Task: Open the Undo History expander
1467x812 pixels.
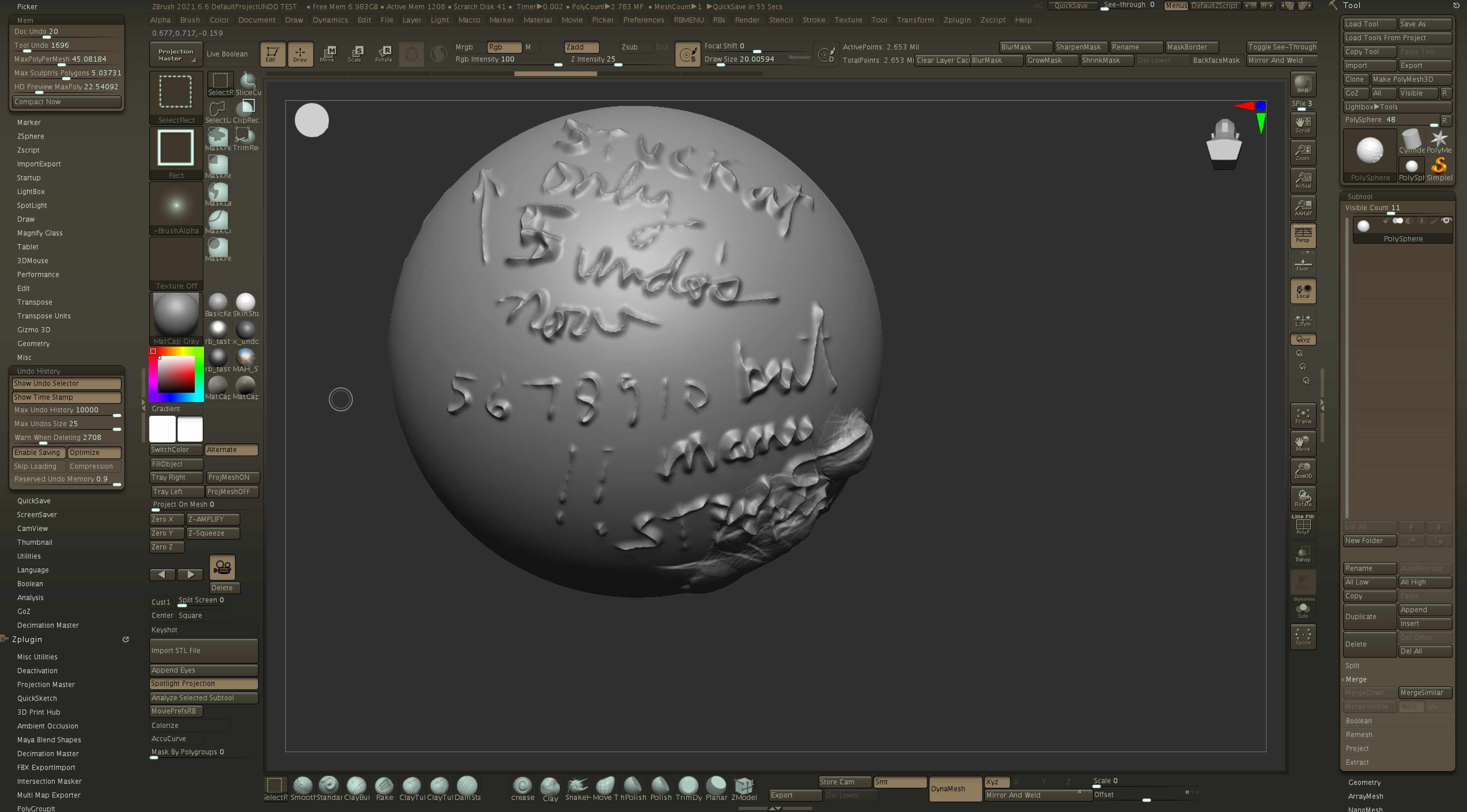Action: click(x=38, y=371)
